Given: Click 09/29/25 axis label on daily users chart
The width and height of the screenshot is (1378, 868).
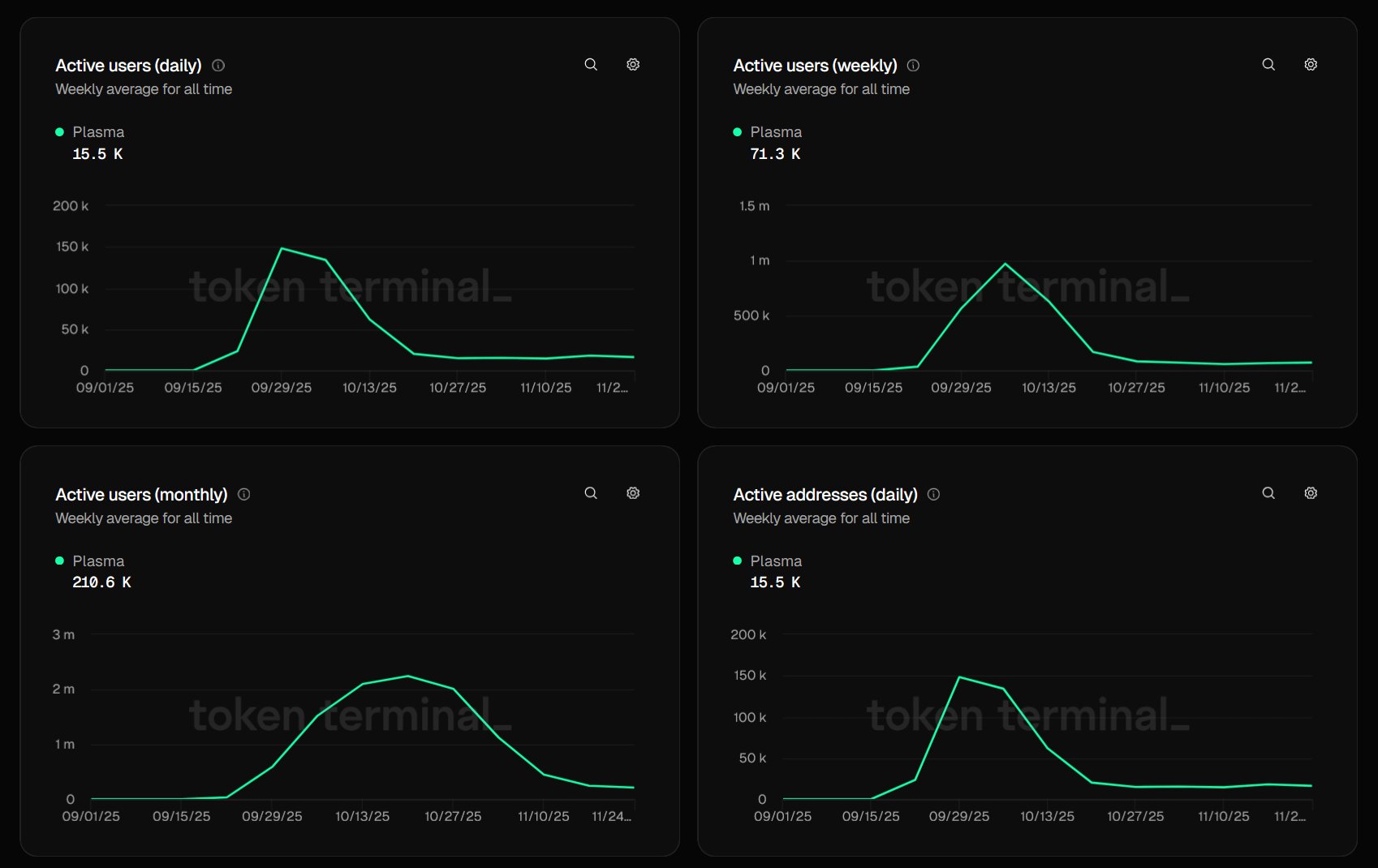Looking at the screenshot, I should click(x=281, y=388).
